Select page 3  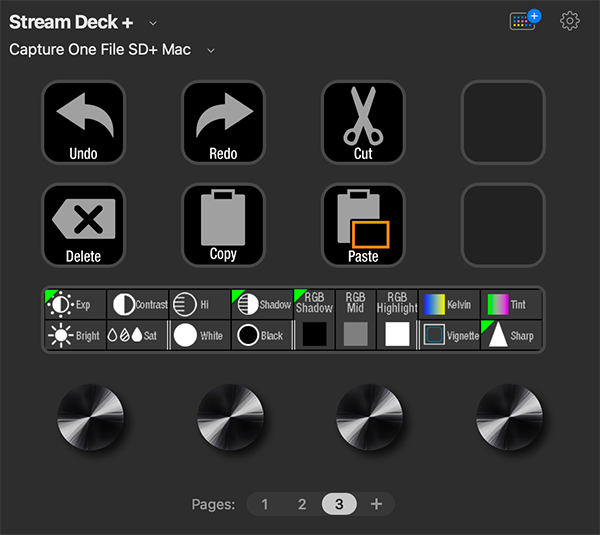(x=339, y=504)
